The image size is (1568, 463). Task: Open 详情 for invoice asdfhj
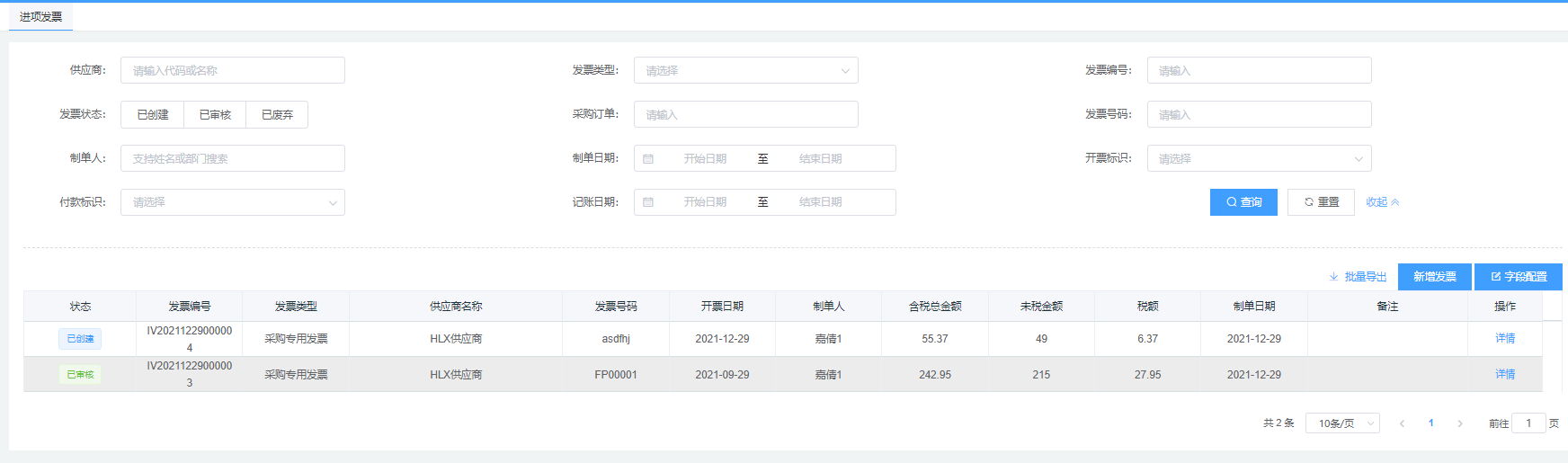point(1504,339)
